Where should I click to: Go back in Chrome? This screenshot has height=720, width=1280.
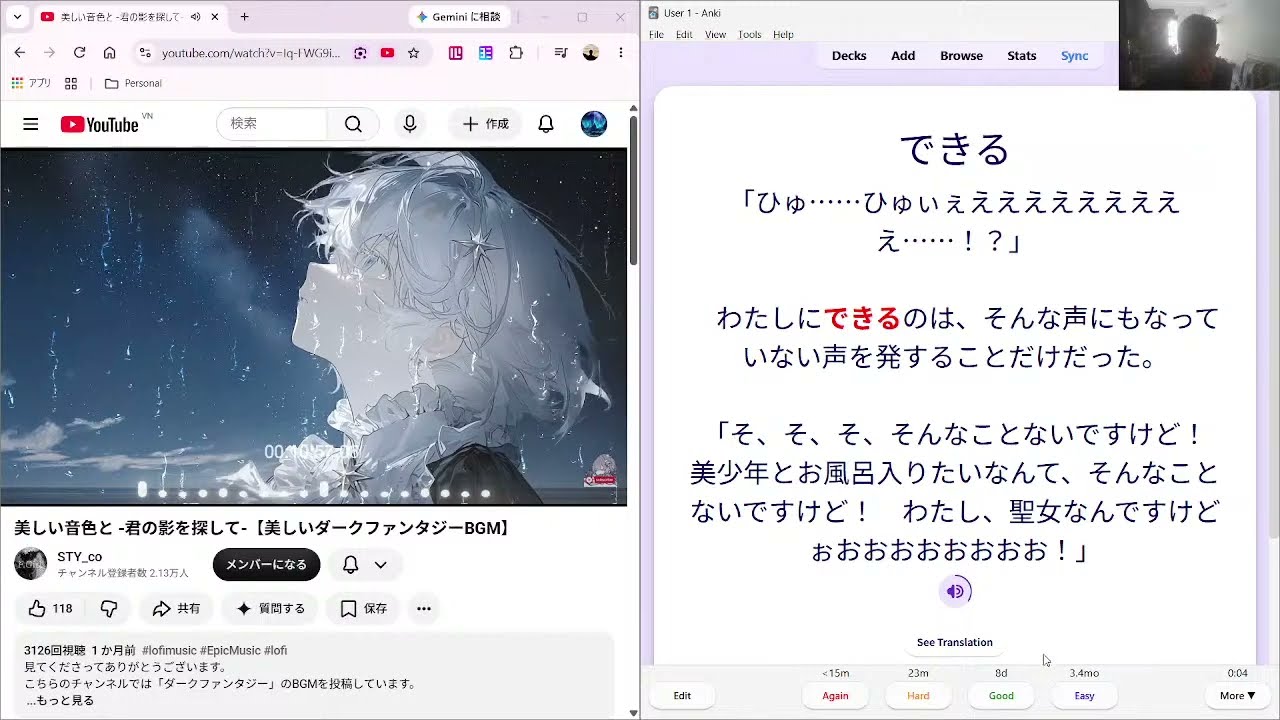click(x=20, y=53)
